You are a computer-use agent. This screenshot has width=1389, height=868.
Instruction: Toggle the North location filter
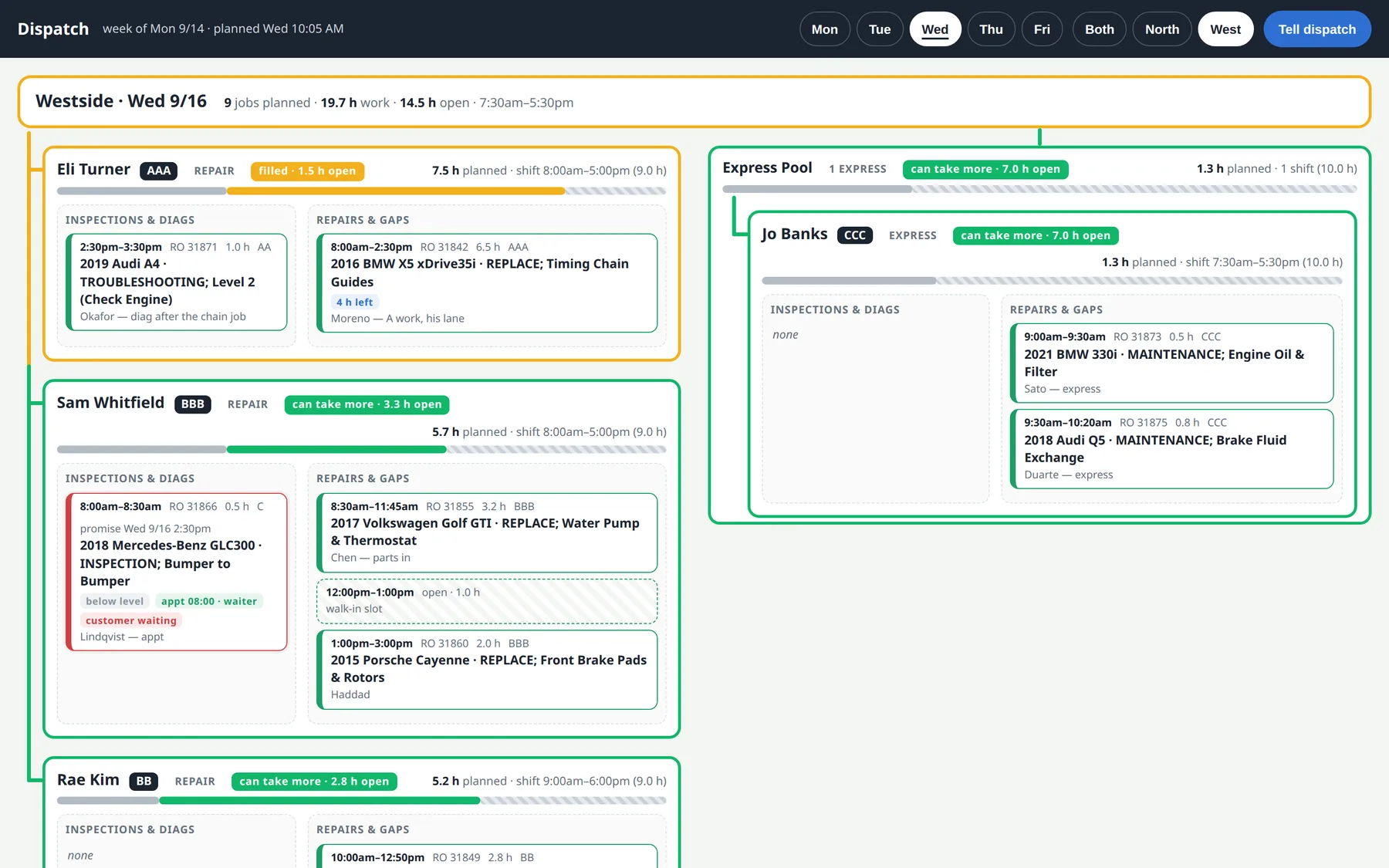(1161, 29)
